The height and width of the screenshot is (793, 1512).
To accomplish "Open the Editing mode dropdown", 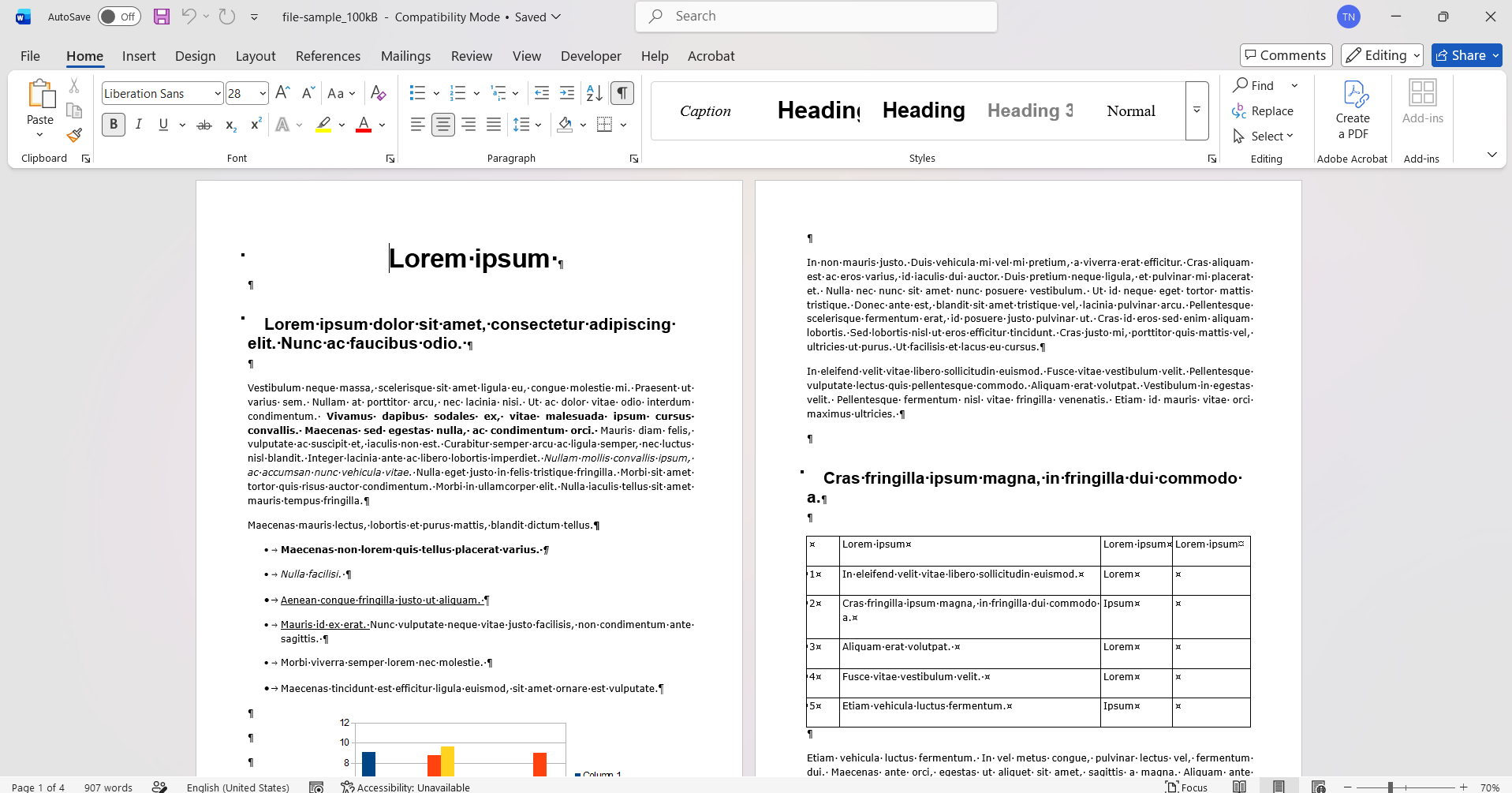I will click(1382, 55).
